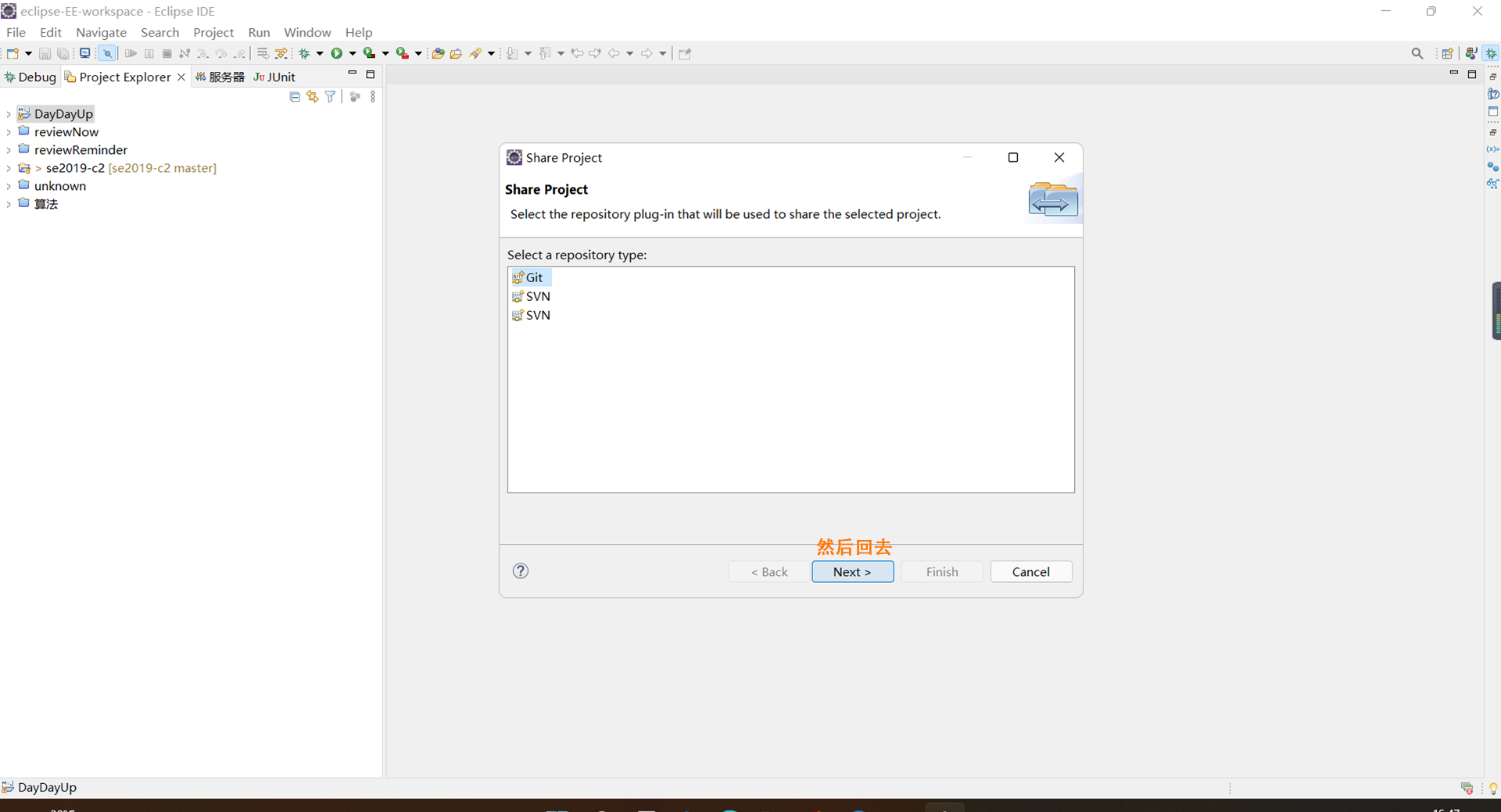The image size is (1501, 812).
Task: Click the Debug bug toolbar icon
Action: [305, 53]
